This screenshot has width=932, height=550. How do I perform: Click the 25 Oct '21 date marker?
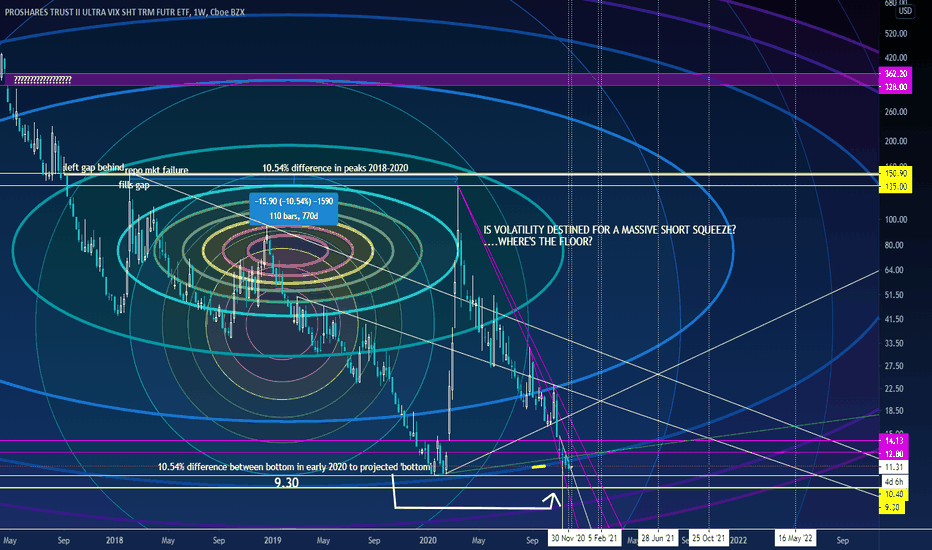pyautogui.click(x=709, y=539)
